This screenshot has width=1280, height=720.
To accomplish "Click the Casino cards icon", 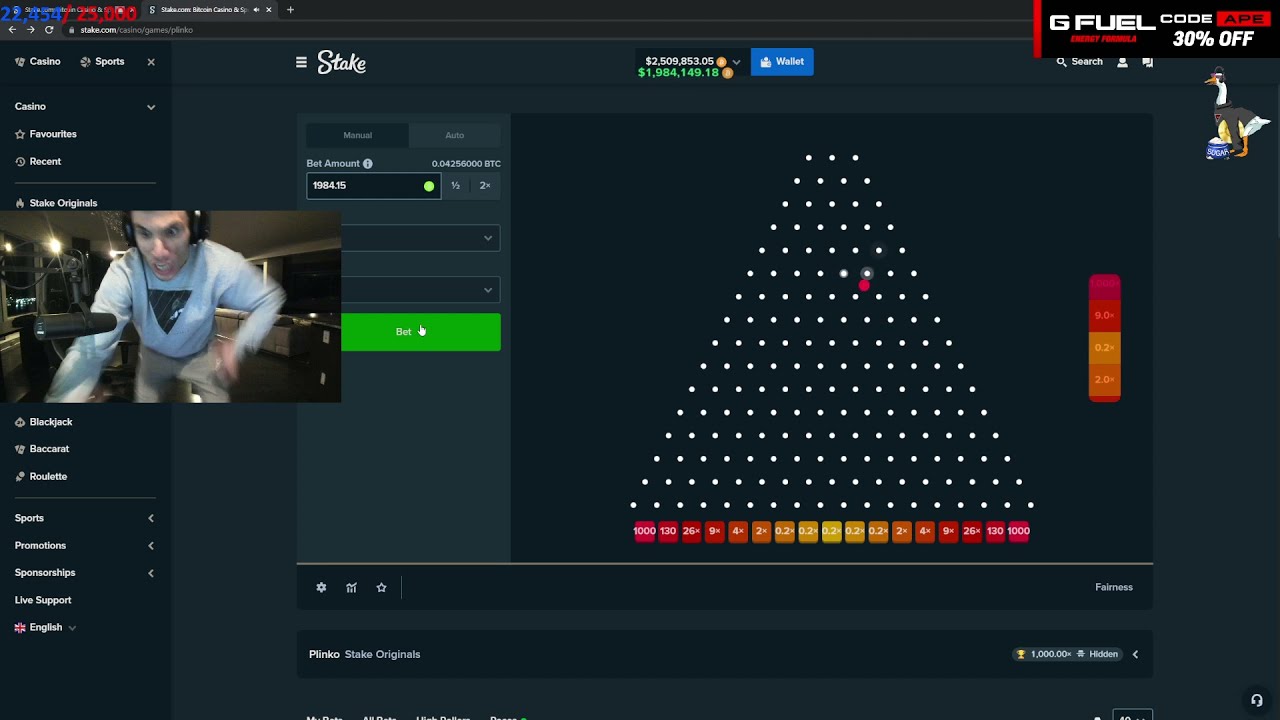I will tap(20, 62).
